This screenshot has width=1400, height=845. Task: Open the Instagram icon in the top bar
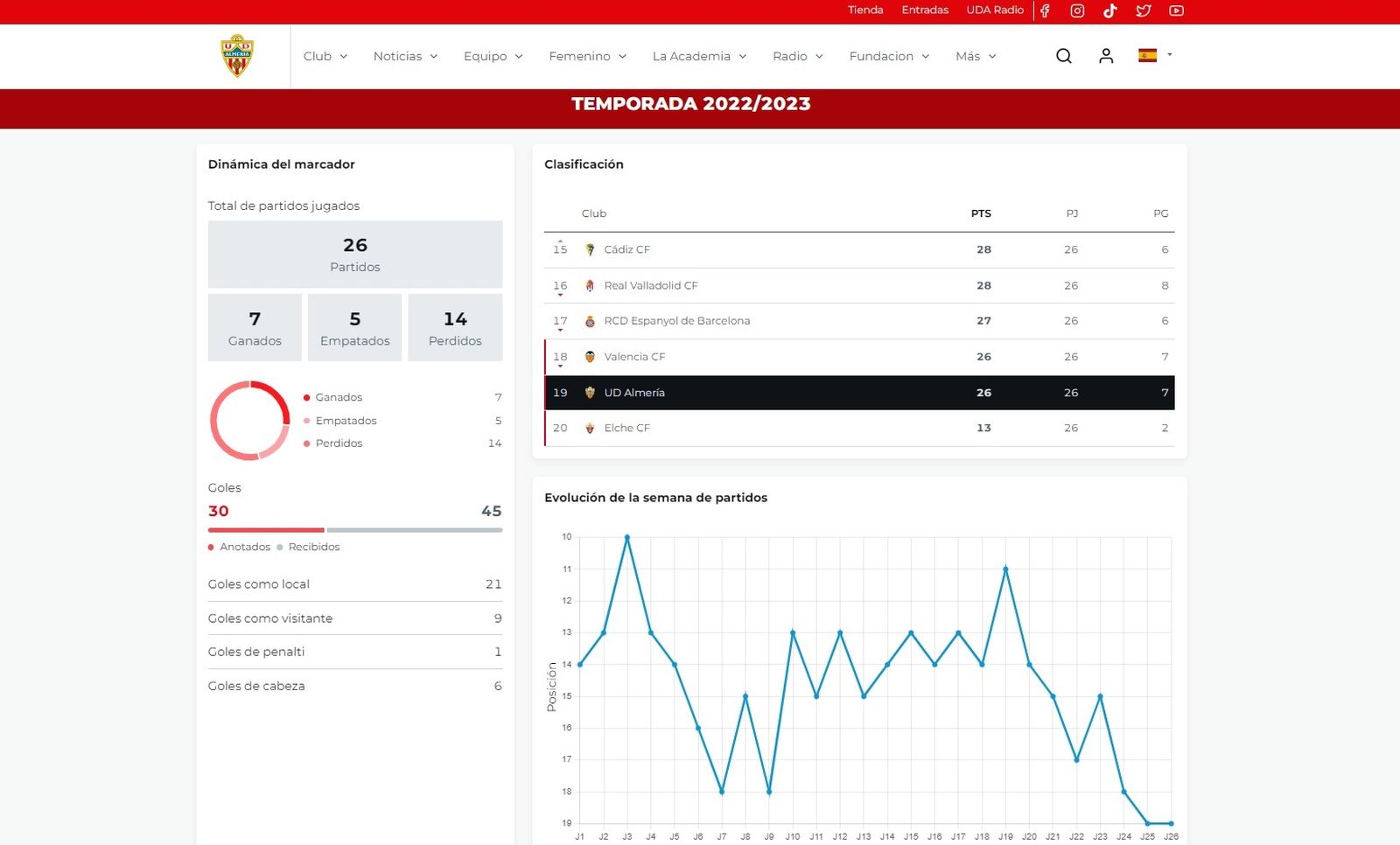point(1077,10)
